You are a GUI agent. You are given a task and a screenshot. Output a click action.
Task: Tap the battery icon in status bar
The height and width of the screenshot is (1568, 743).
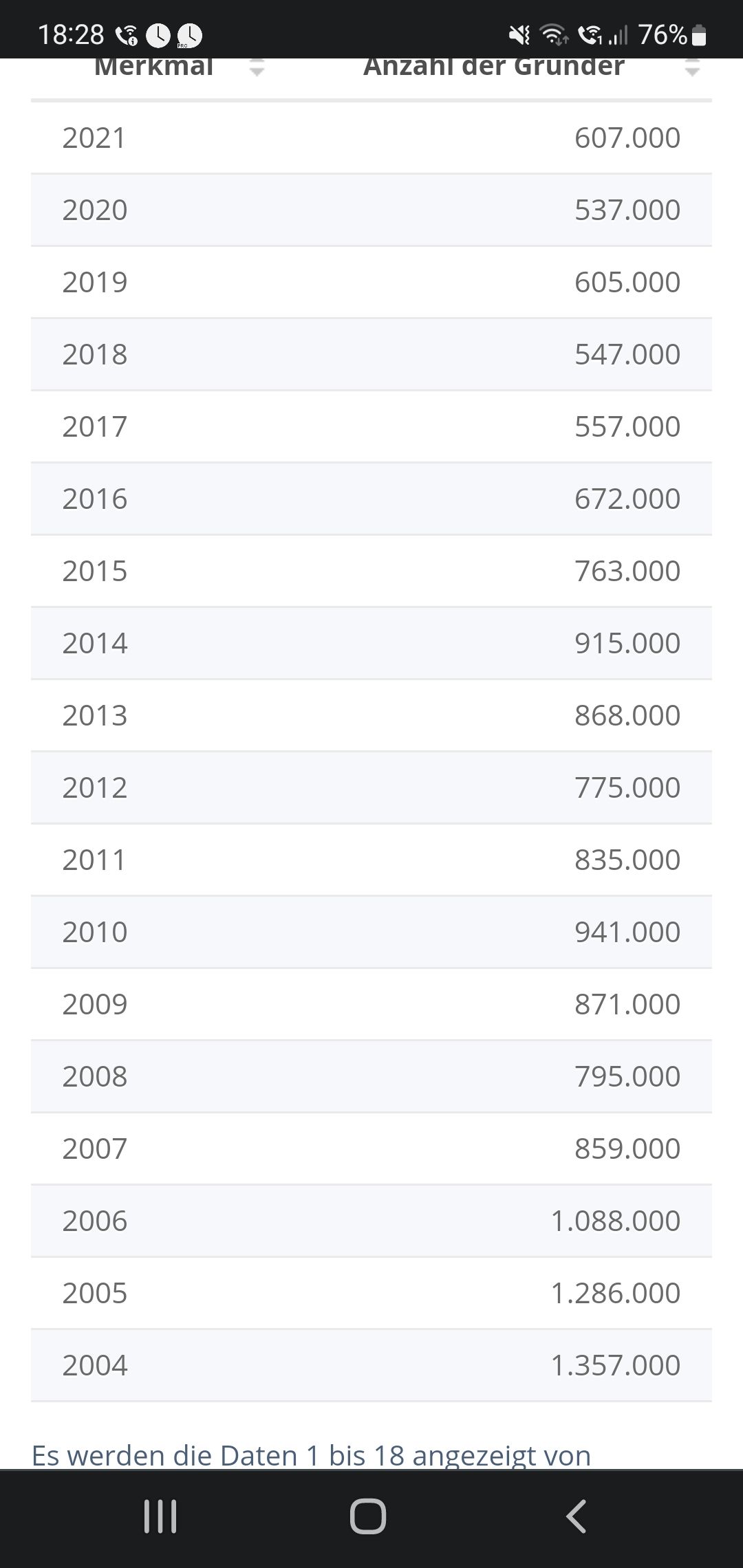tap(699, 34)
